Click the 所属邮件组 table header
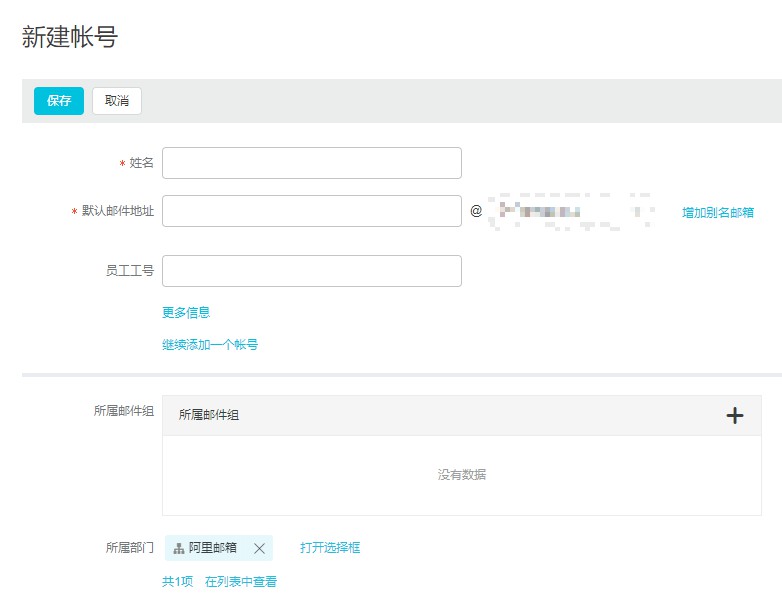 pyautogui.click(x=209, y=416)
